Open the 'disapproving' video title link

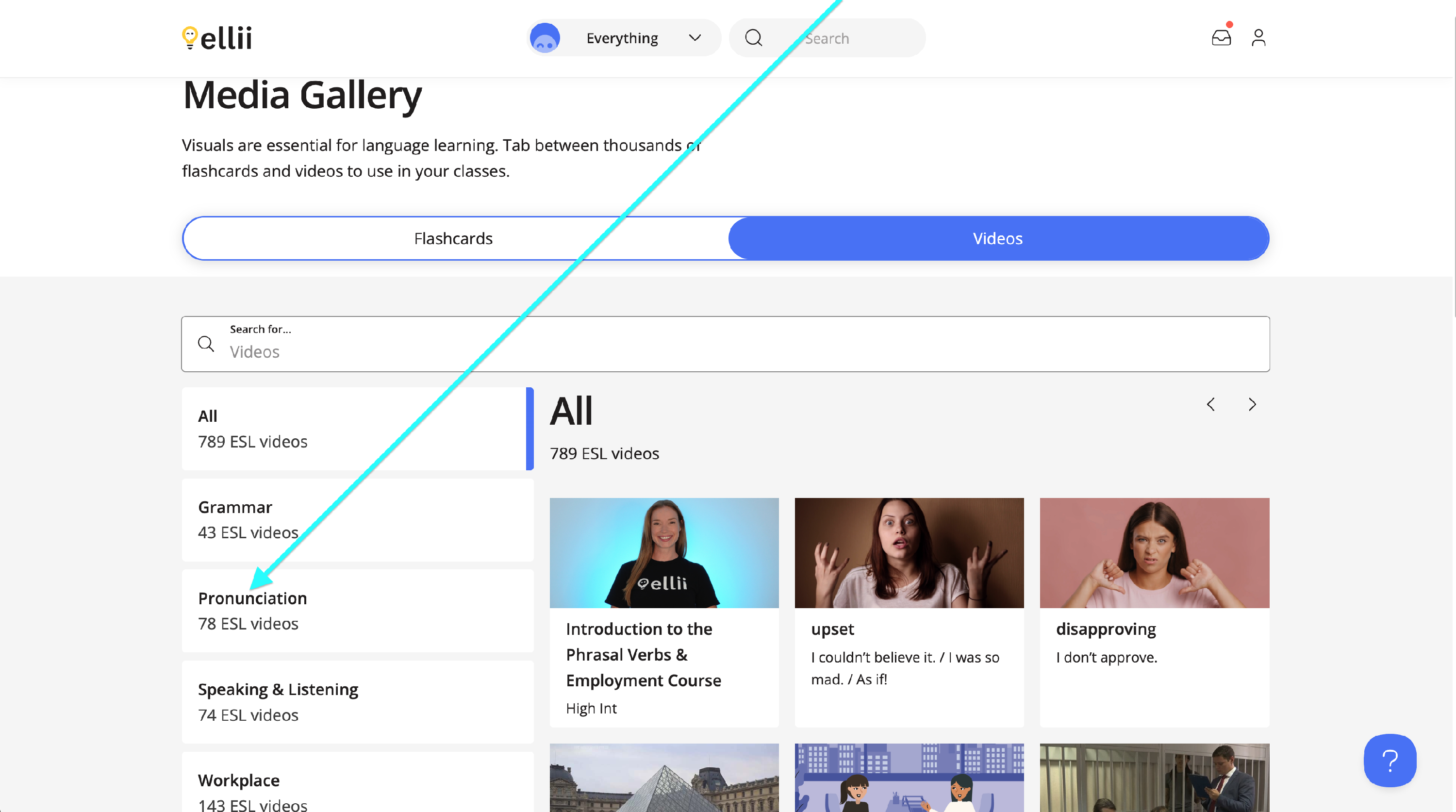click(x=1106, y=629)
